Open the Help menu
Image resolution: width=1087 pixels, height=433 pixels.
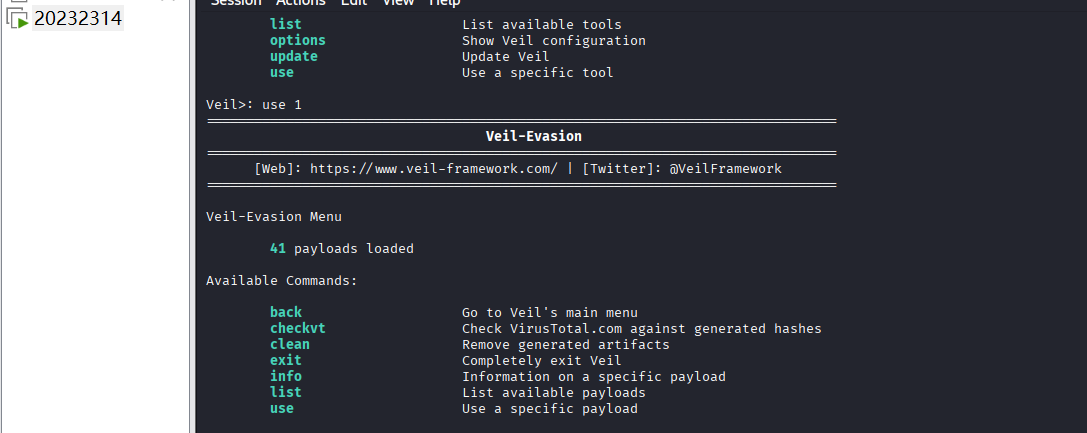(444, 3)
